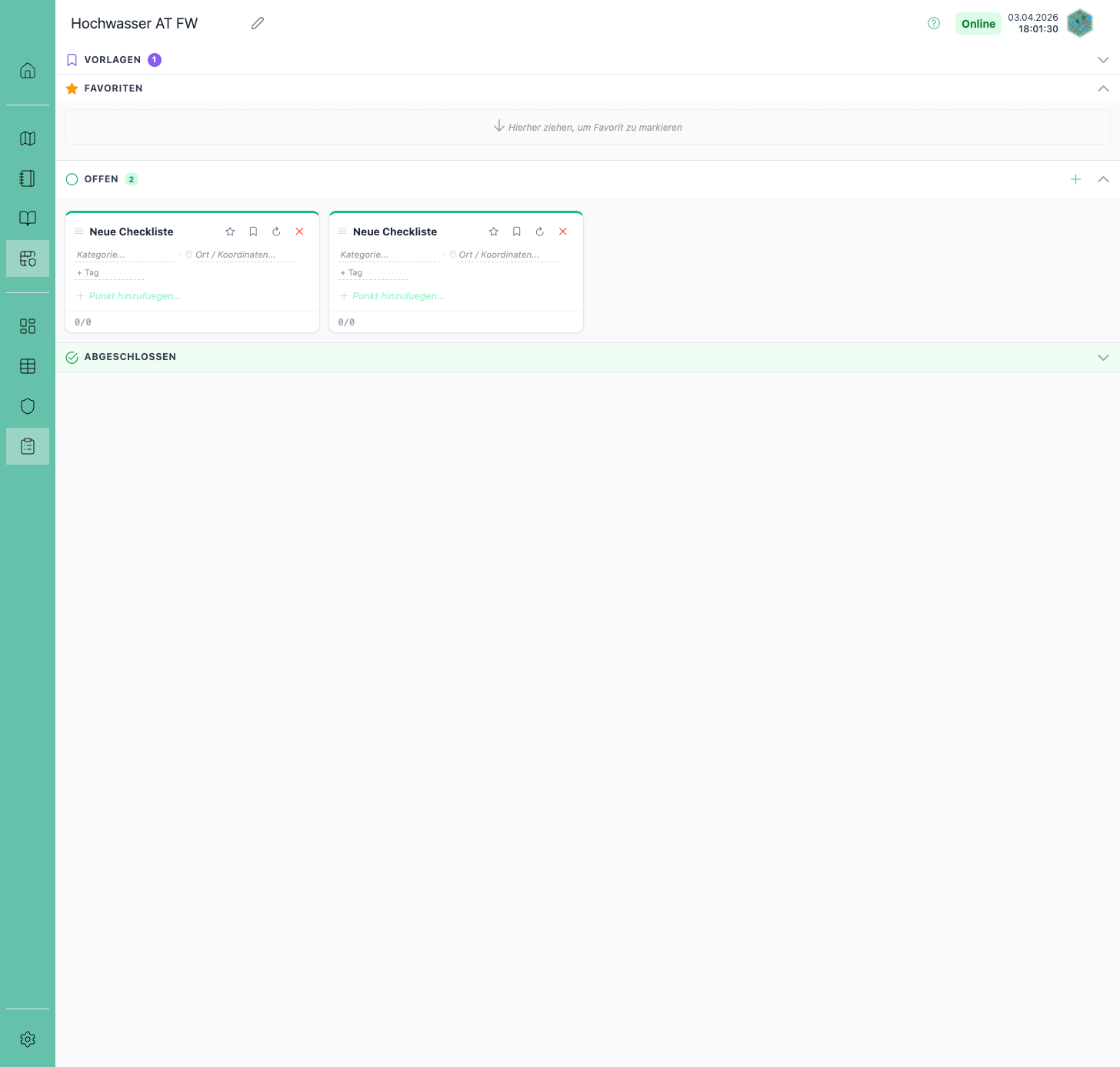Open the table grid view in sidebar
1120x1067 pixels.
click(28, 366)
